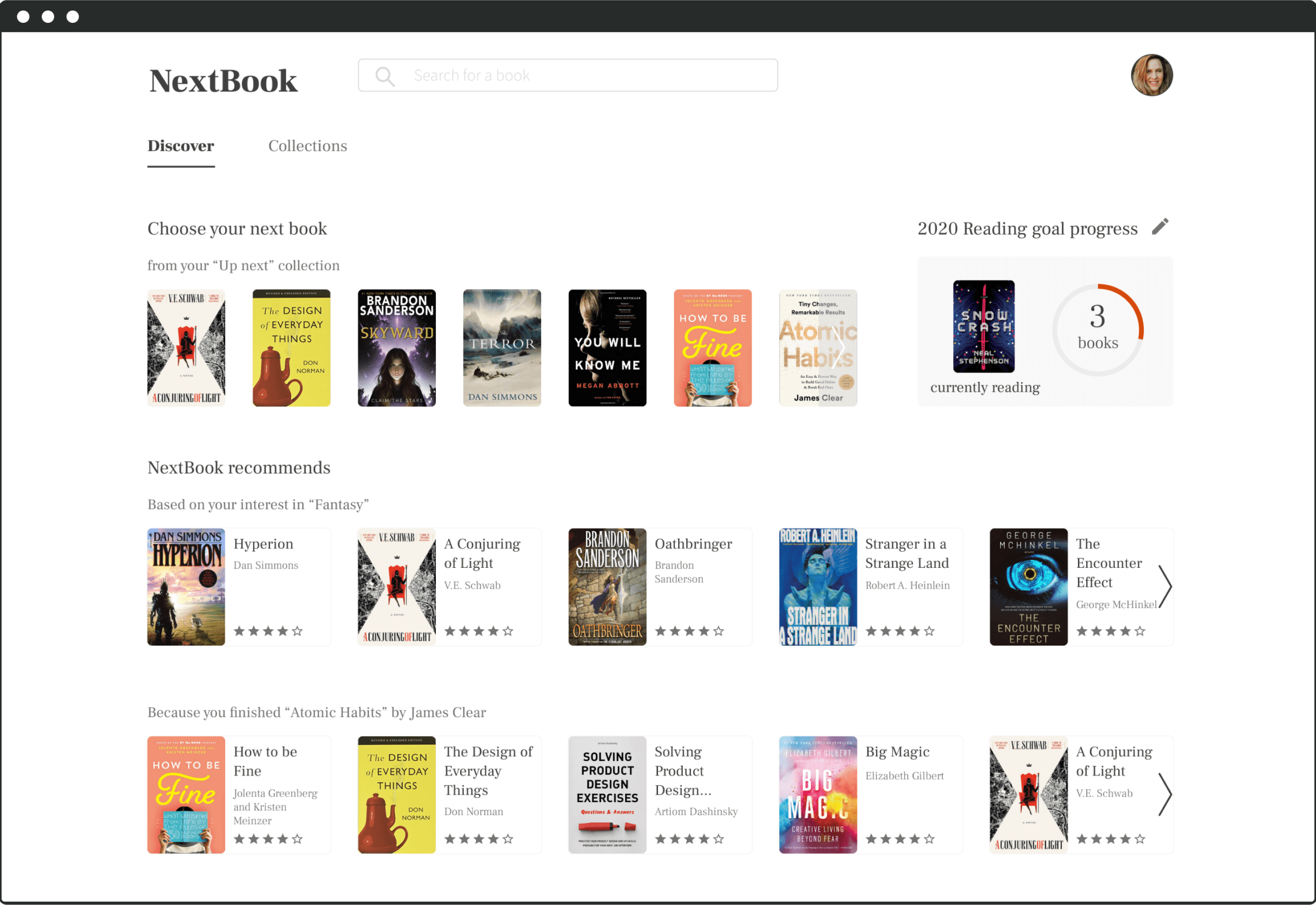The width and height of the screenshot is (1316, 905).
Task: Rate A Conjuring of Light in Atomic Habits row
Action: pyautogui.click(x=1111, y=839)
